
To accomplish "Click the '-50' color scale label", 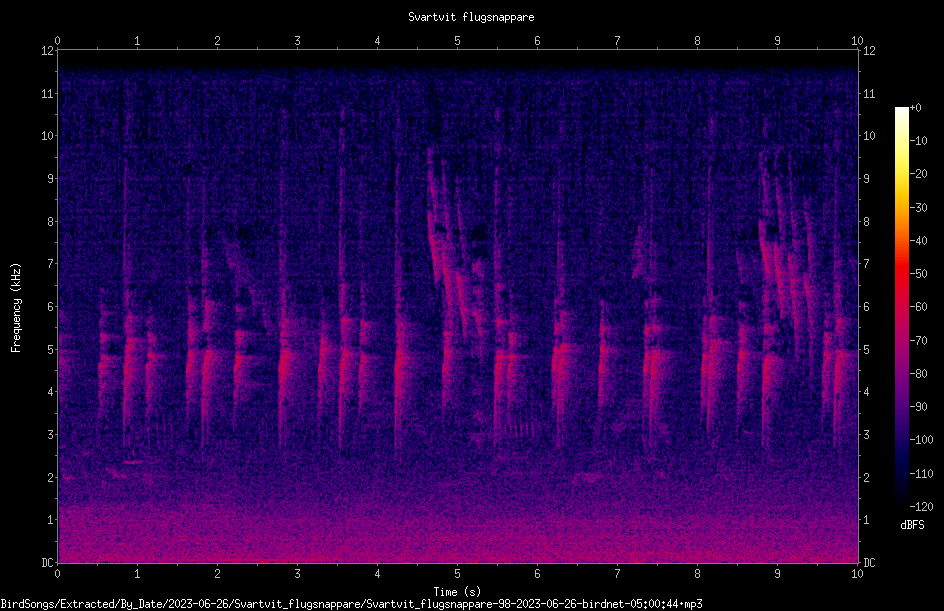I will pos(919,274).
